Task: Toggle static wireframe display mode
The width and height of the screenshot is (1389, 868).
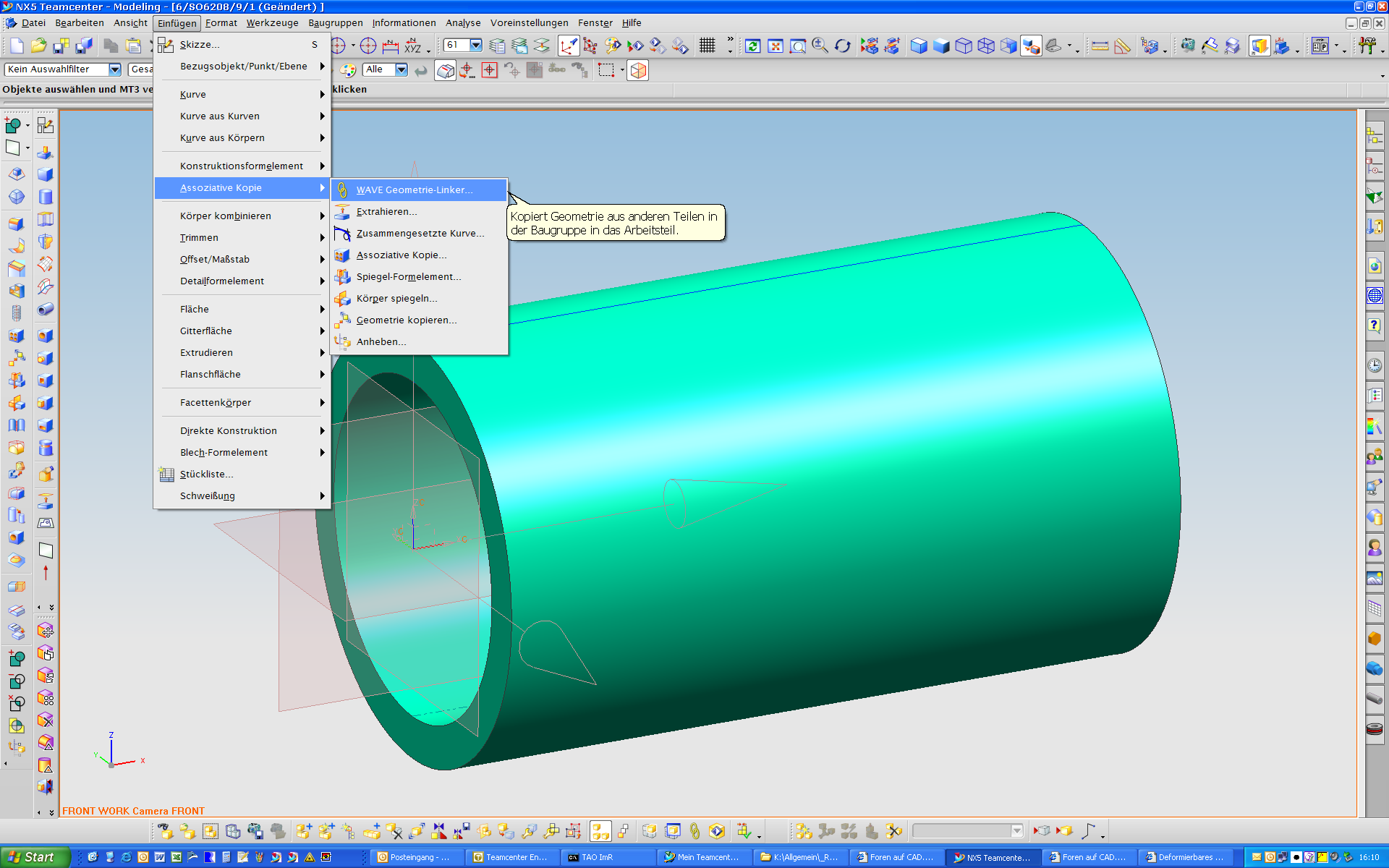Action: pos(985,46)
